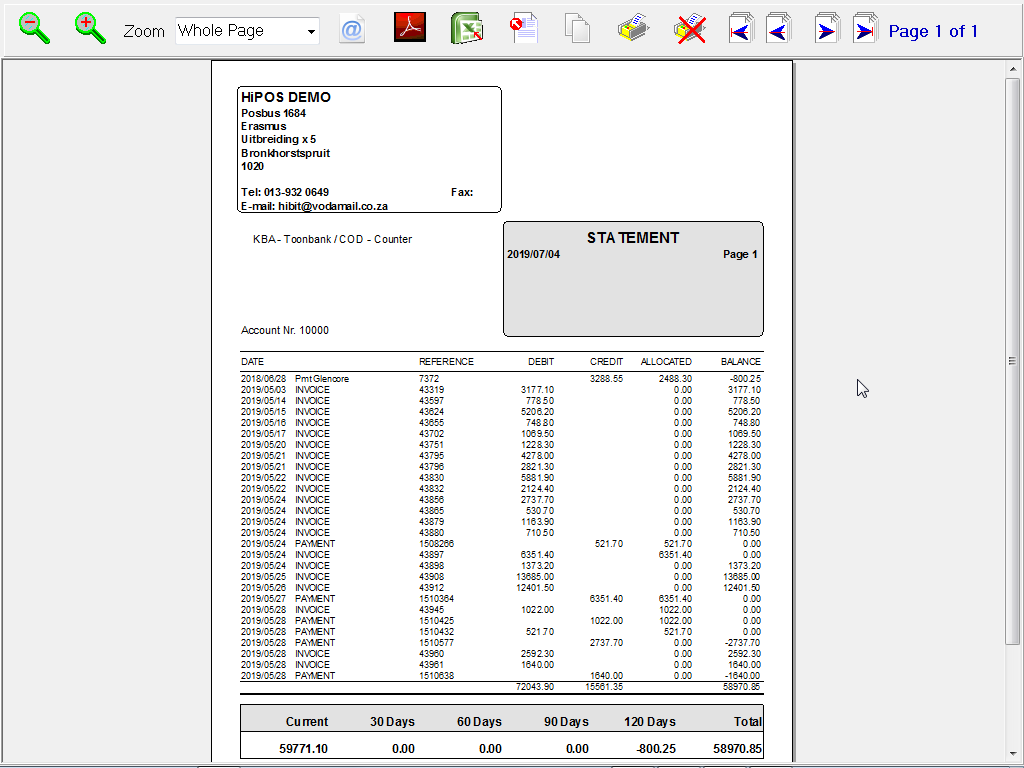Click the printer icon with red cross
Viewport: 1024px width, 768px height.
click(690, 29)
